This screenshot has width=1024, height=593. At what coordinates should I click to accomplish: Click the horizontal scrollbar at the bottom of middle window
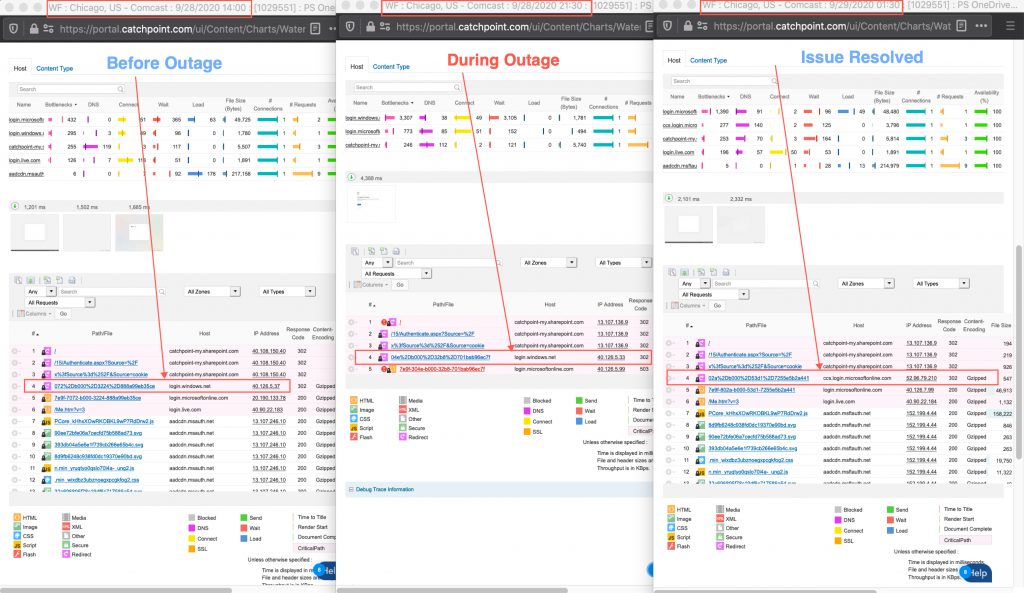pos(452,590)
